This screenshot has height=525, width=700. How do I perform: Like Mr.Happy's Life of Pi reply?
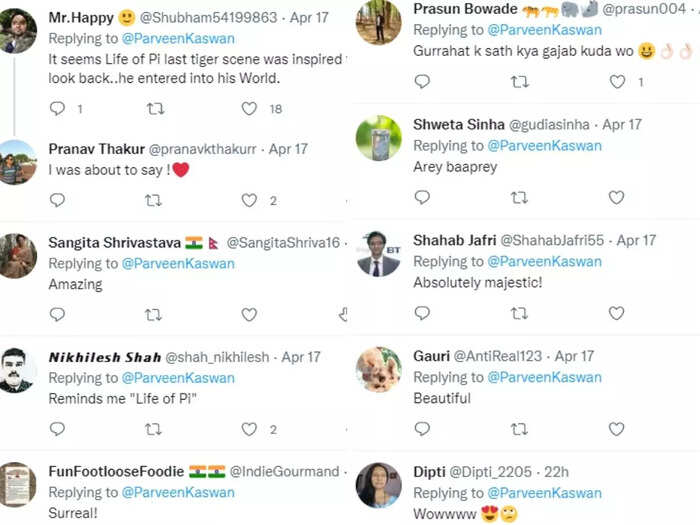click(249, 108)
